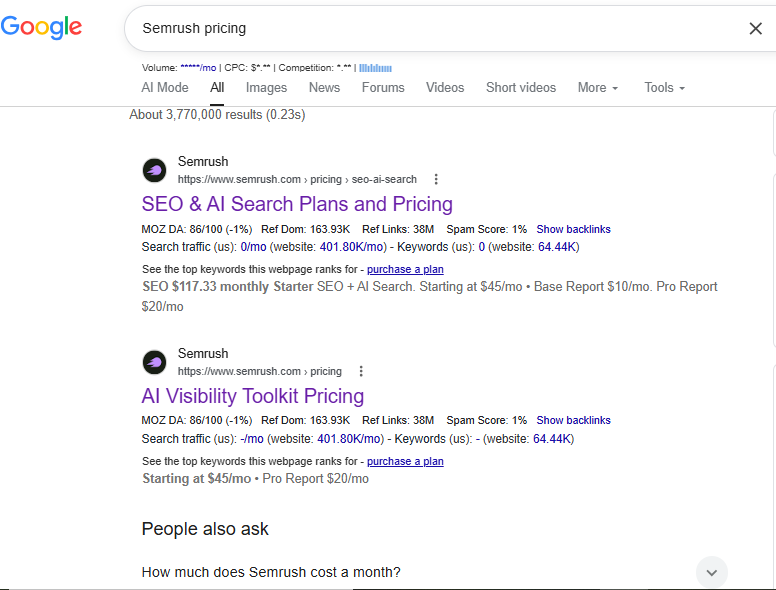Click the snippet Starting at $45/mo Pro Report
776x590 pixels.
pos(255,479)
